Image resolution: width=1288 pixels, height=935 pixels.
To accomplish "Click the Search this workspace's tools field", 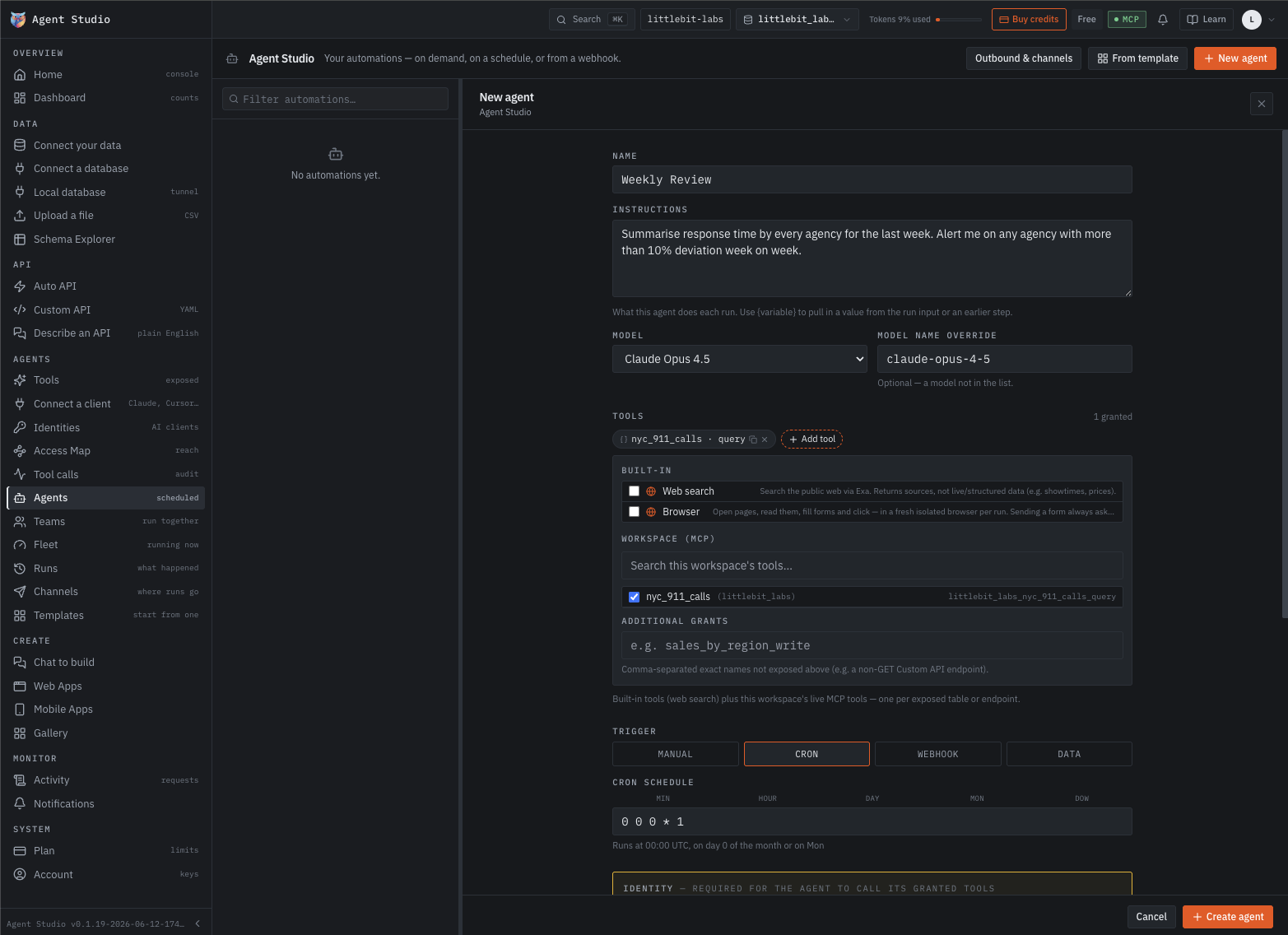I will pos(872,565).
